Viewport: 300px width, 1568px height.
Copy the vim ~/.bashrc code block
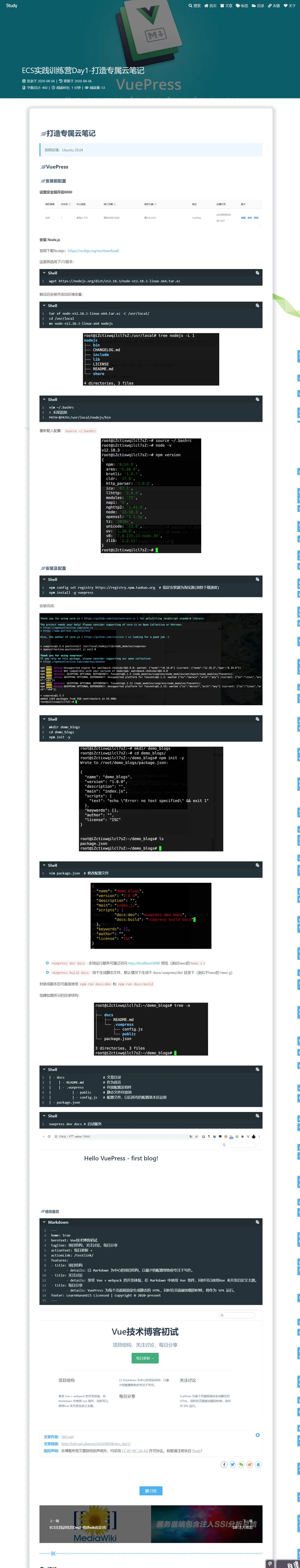[x=257, y=399]
